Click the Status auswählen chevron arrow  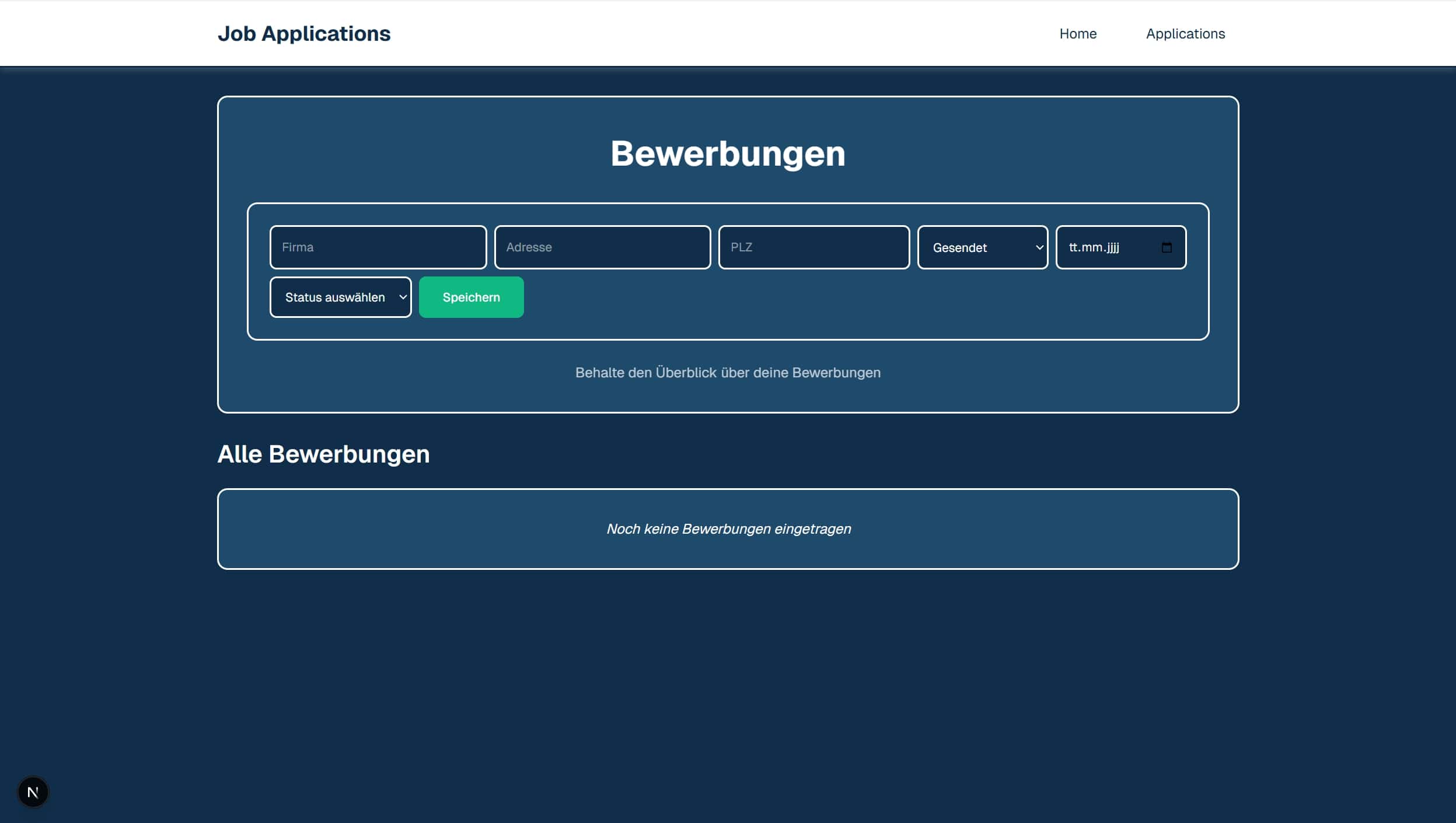[x=403, y=297]
